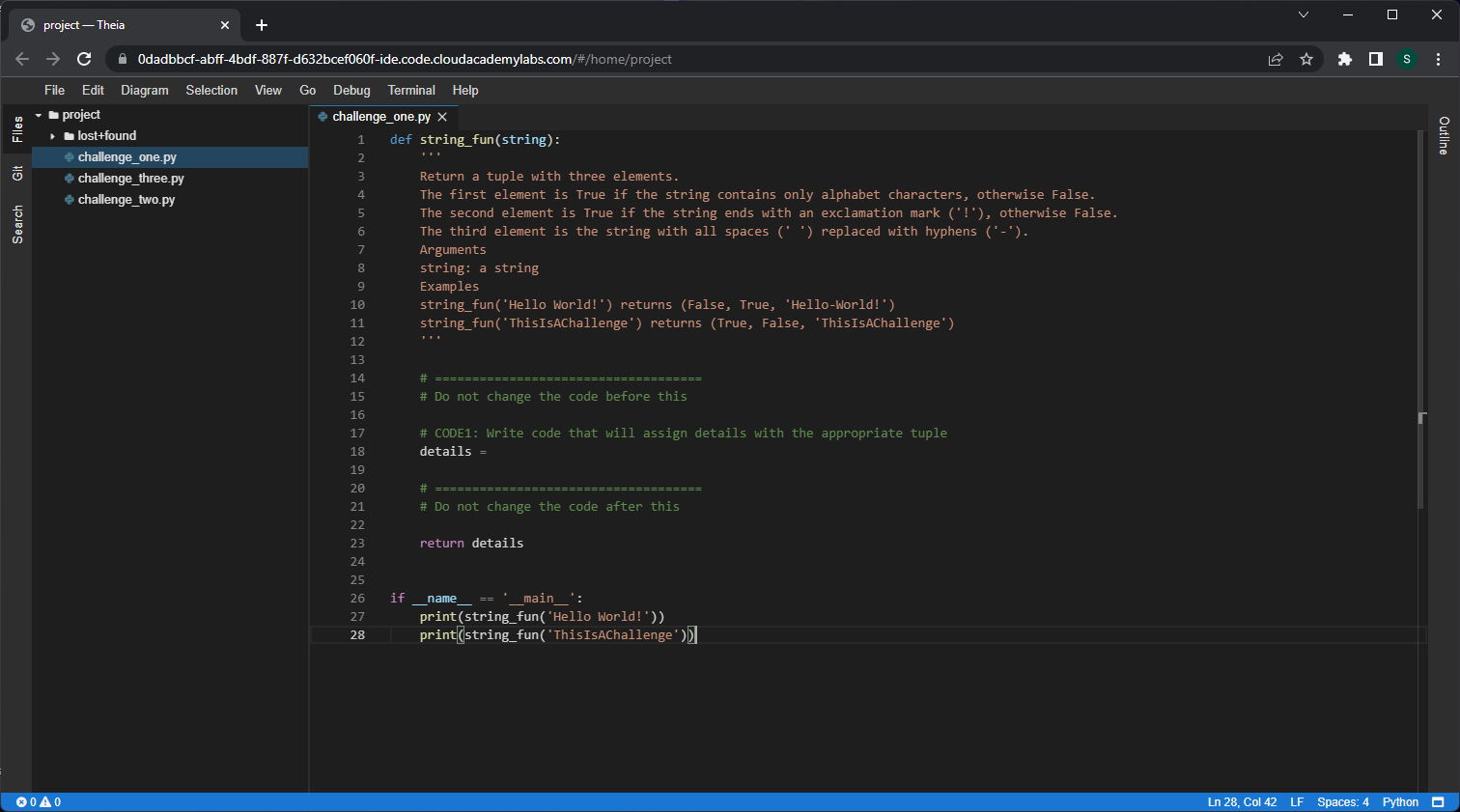The height and width of the screenshot is (812, 1460).
Task: Click the if __name__ line 26
Action: (487, 599)
